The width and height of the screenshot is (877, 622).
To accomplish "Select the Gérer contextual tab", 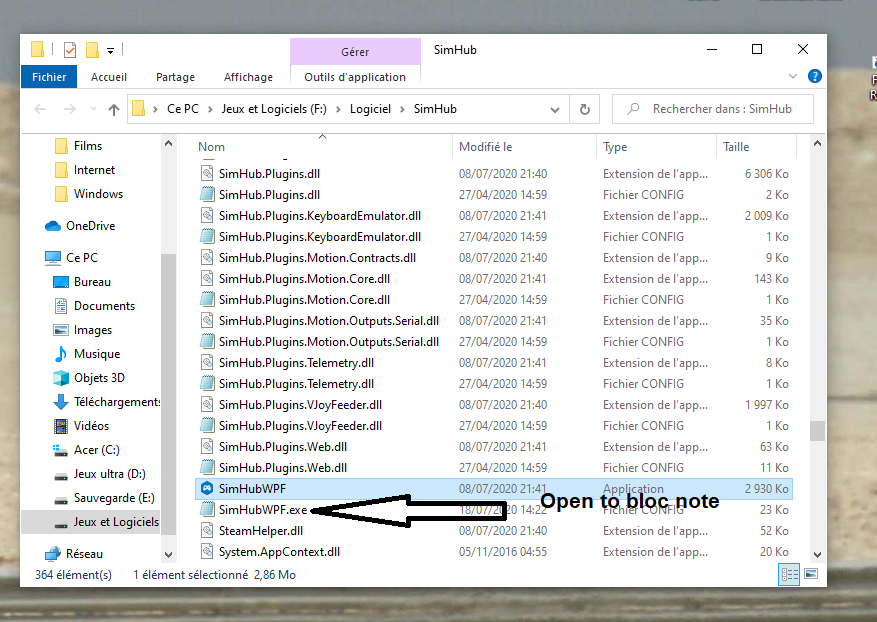I will coord(355,52).
